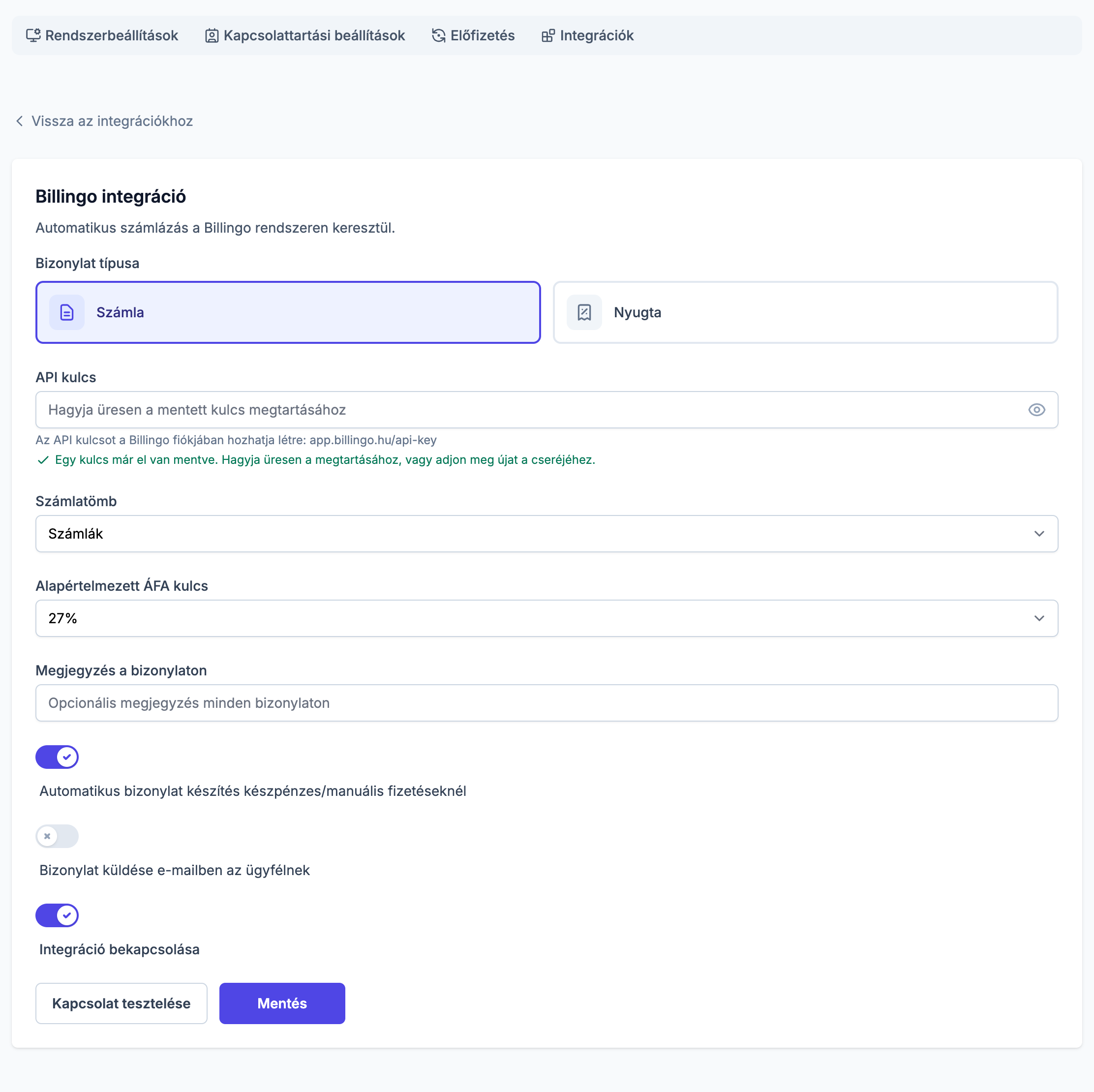Viewport: 1094px width, 1092px height.
Task: Choose Számla as document type
Action: click(x=288, y=312)
